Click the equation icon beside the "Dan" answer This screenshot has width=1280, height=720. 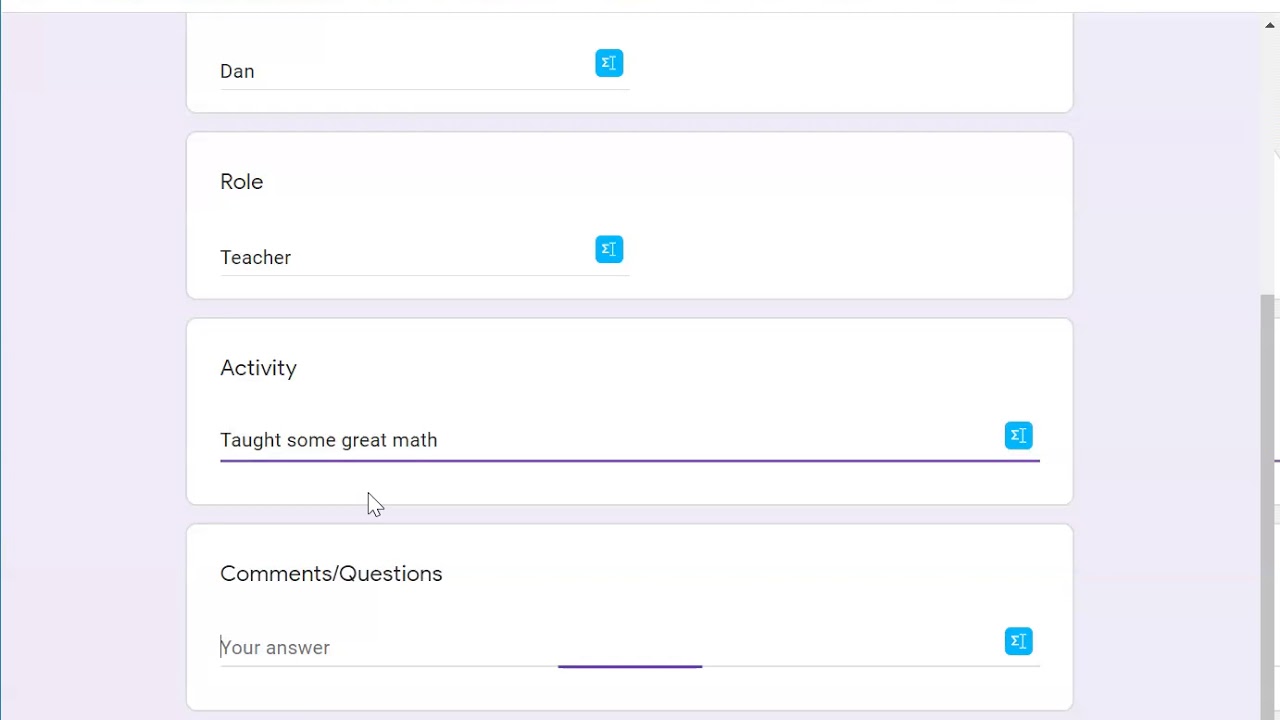(609, 63)
